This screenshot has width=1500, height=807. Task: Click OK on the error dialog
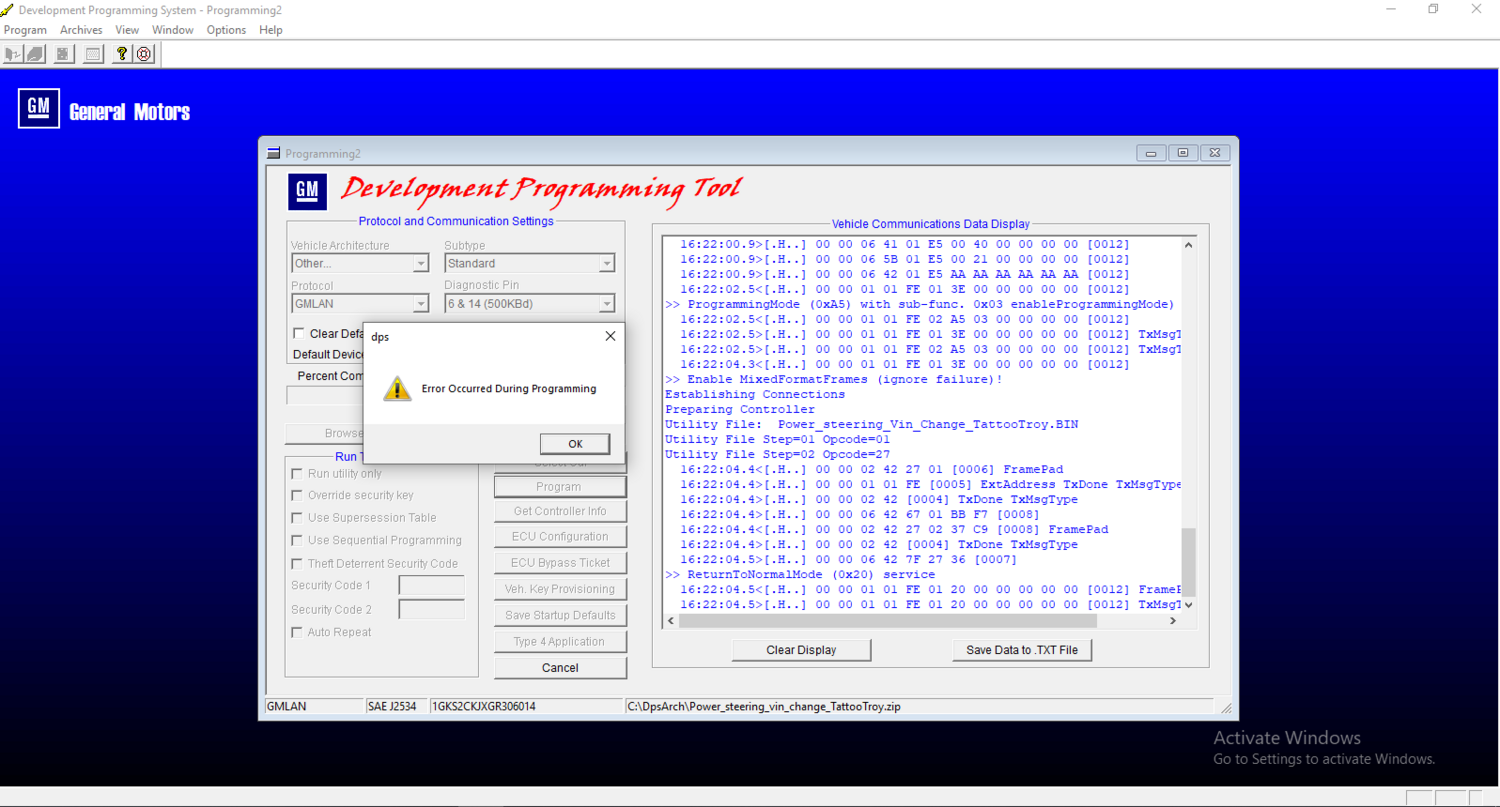575,444
